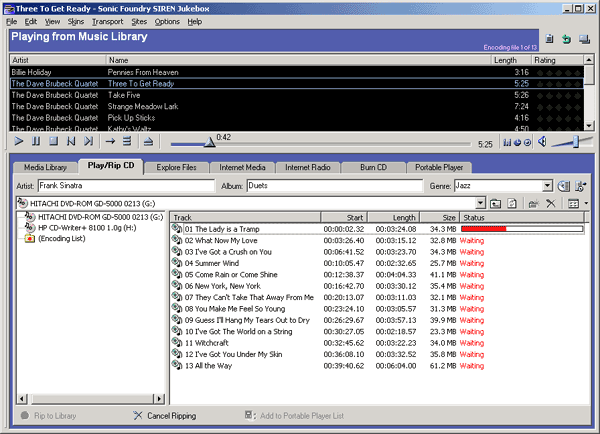Viewport: 600px width, 434px height.
Task: Sort tracks by the Status column header
Action: tap(522, 217)
